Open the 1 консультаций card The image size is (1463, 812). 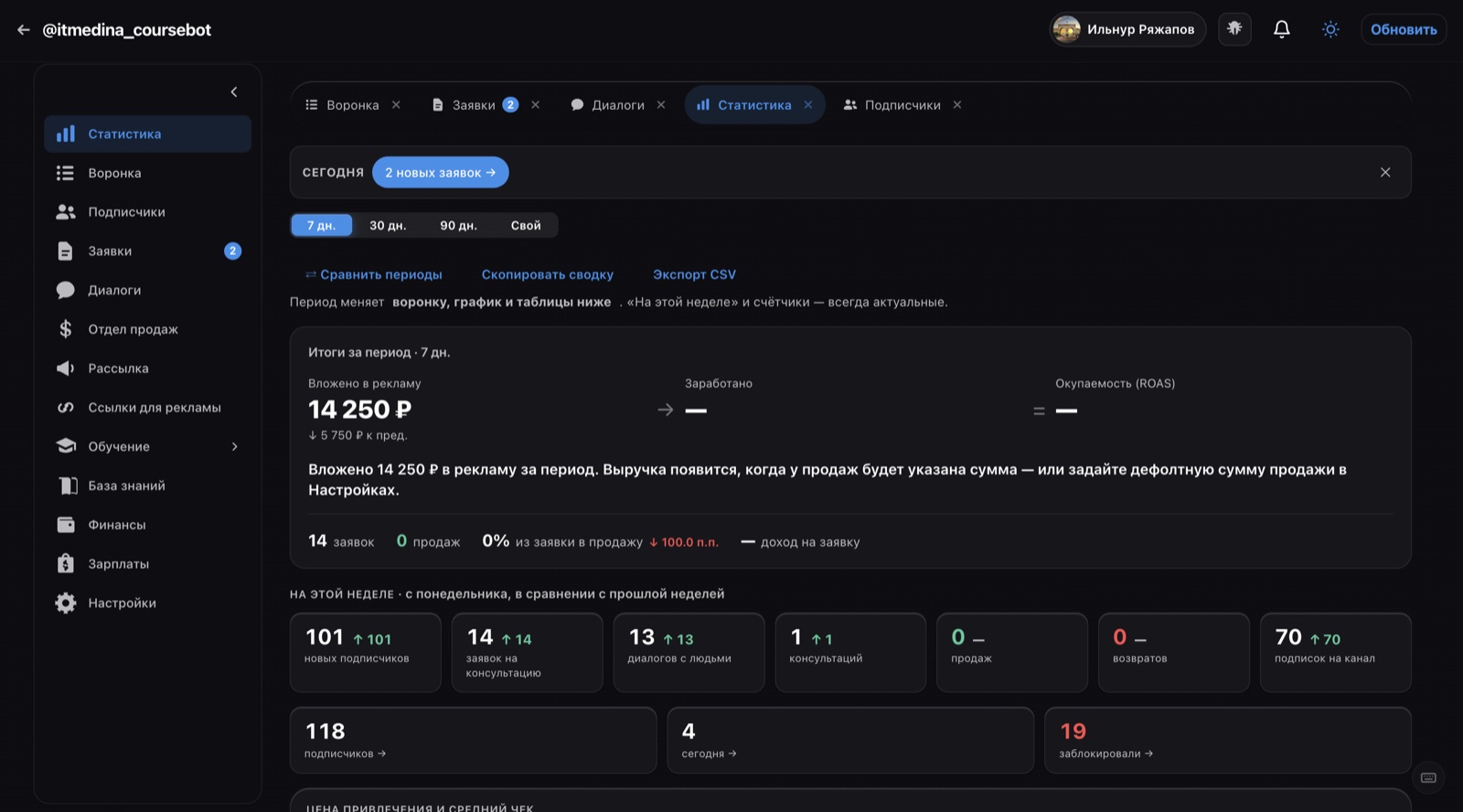[850, 653]
